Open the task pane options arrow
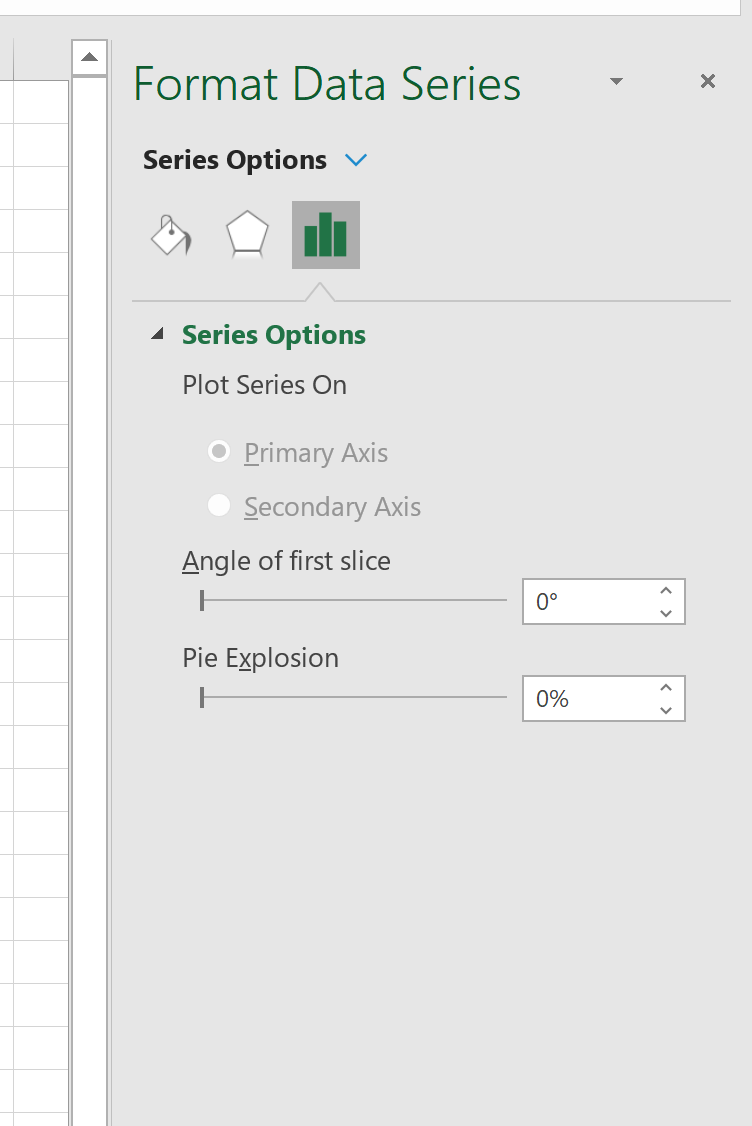Viewport: 752px width, 1126px height. coord(616,81)
